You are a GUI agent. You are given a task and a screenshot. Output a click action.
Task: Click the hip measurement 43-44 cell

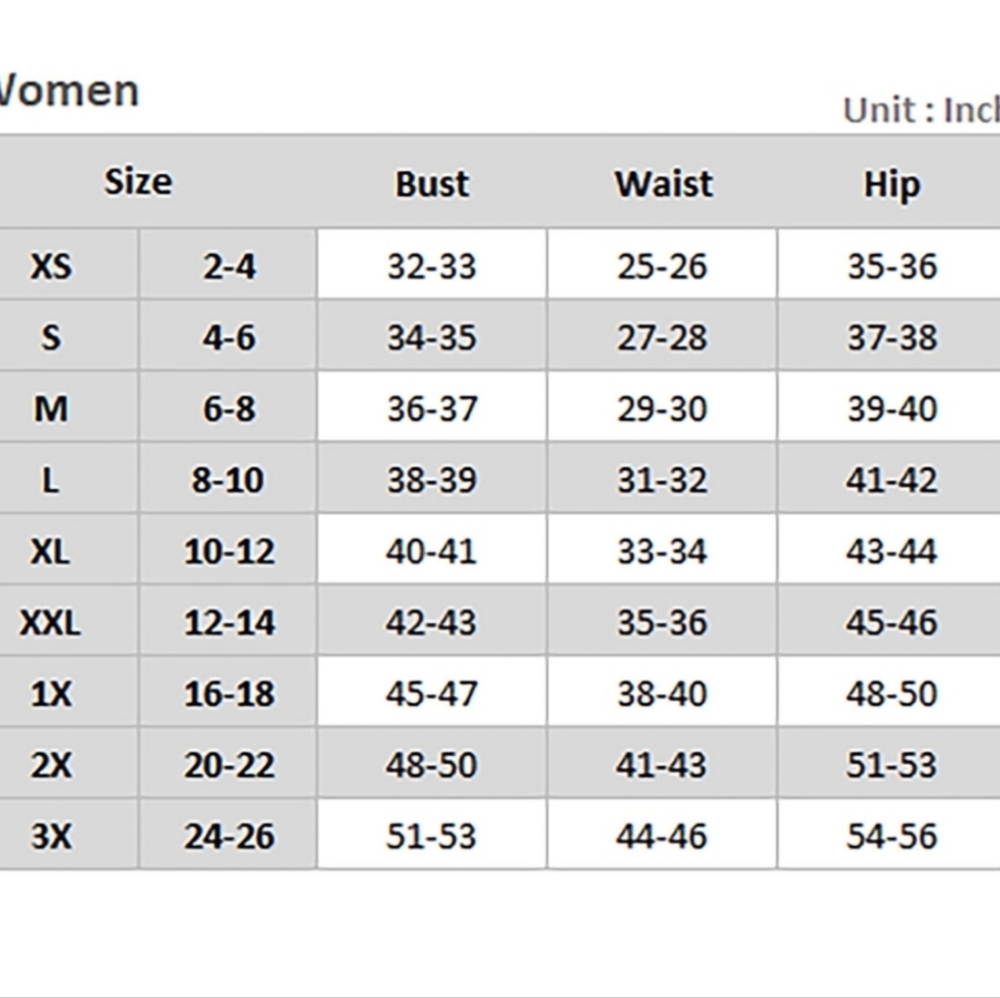coord(890,551)
